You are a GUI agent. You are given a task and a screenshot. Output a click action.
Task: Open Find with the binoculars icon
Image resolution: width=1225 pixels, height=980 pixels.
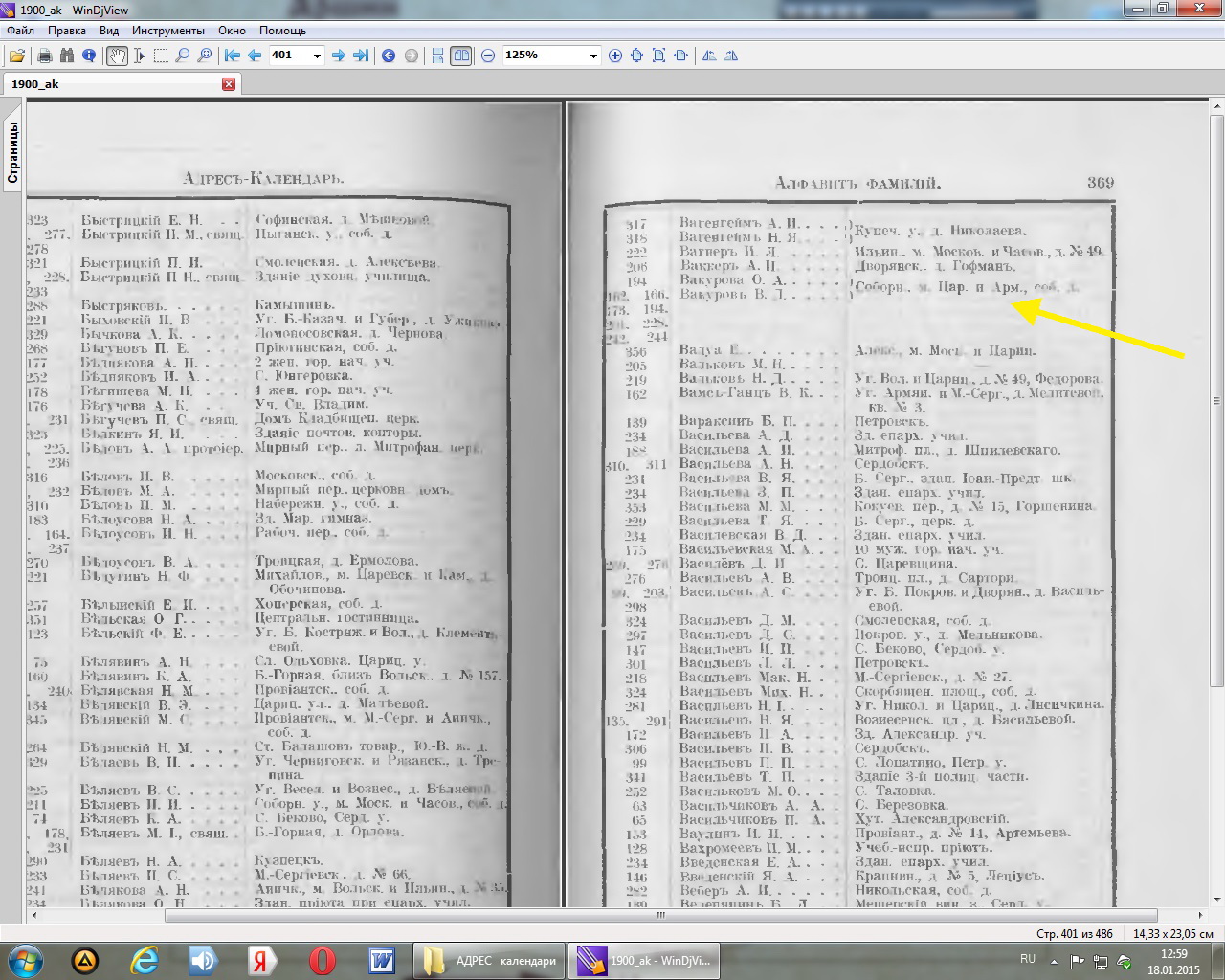click(x=66, y=56)
